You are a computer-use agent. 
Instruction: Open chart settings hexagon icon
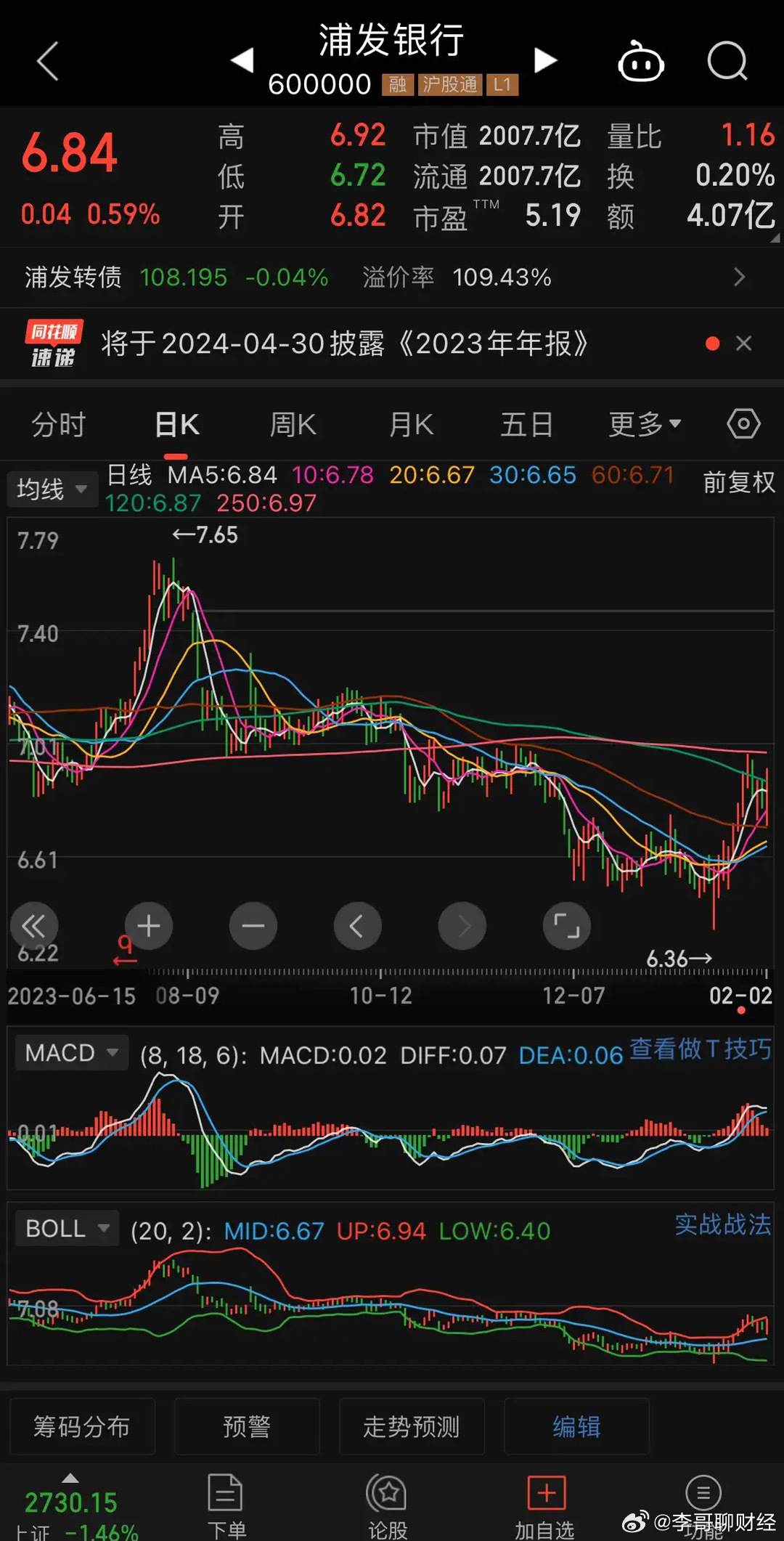point(743,423)
